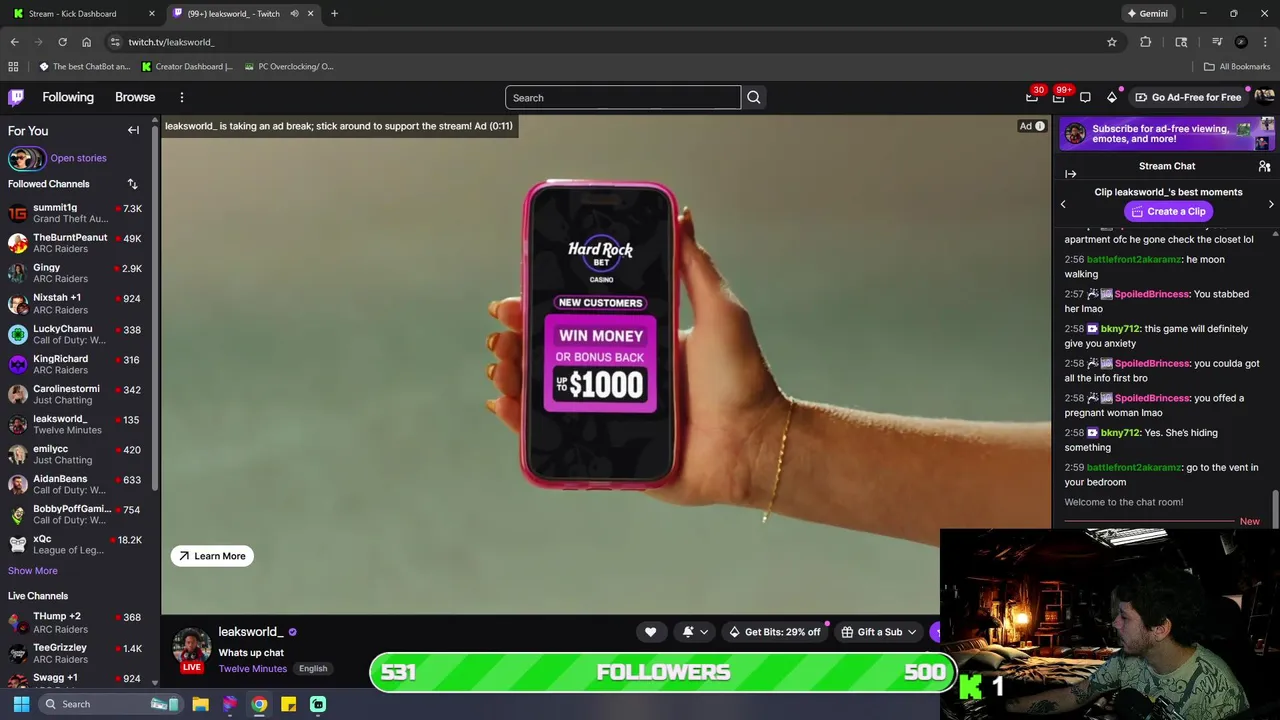Click the address bar URL

(x=171, y=42)
